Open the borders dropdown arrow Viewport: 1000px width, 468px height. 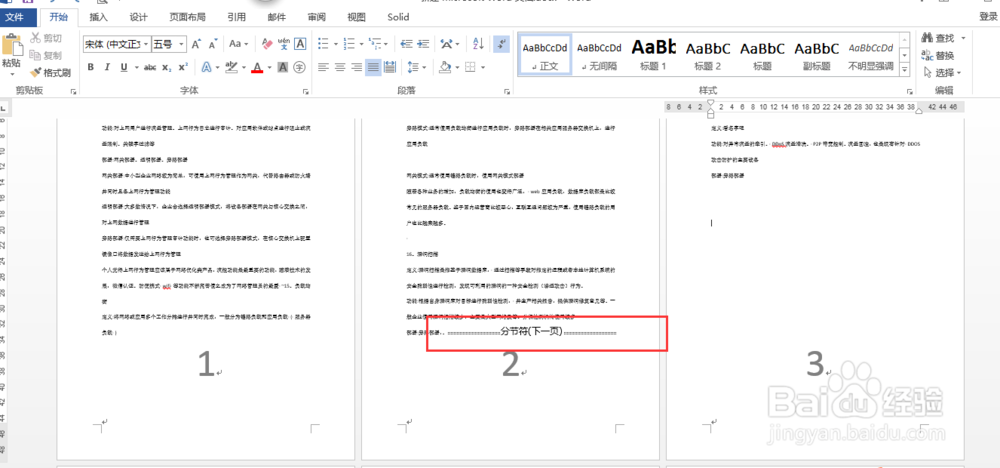(x=482, y=67)
